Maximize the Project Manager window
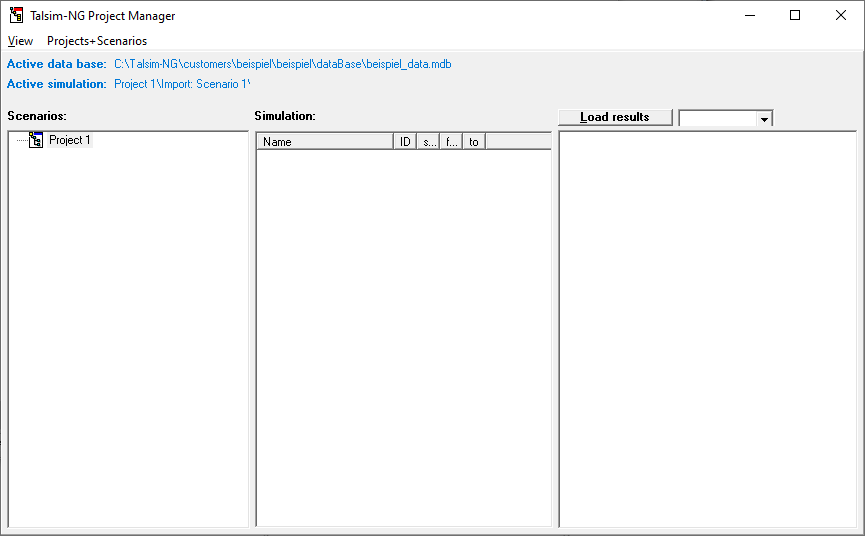Screen dimensions: 865x536 pyautogui.click(x=795, y=15)
